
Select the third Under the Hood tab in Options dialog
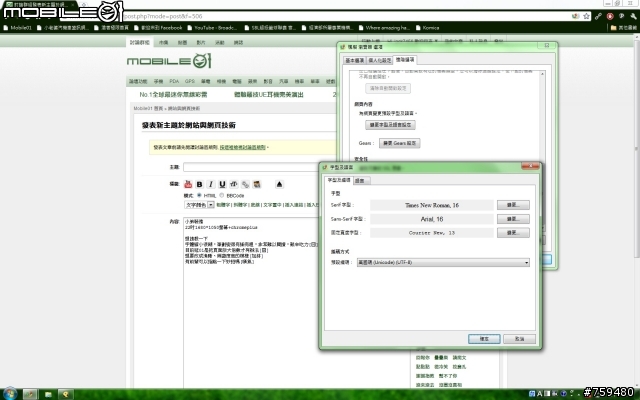pyautogui.click(x=405, y=60)
